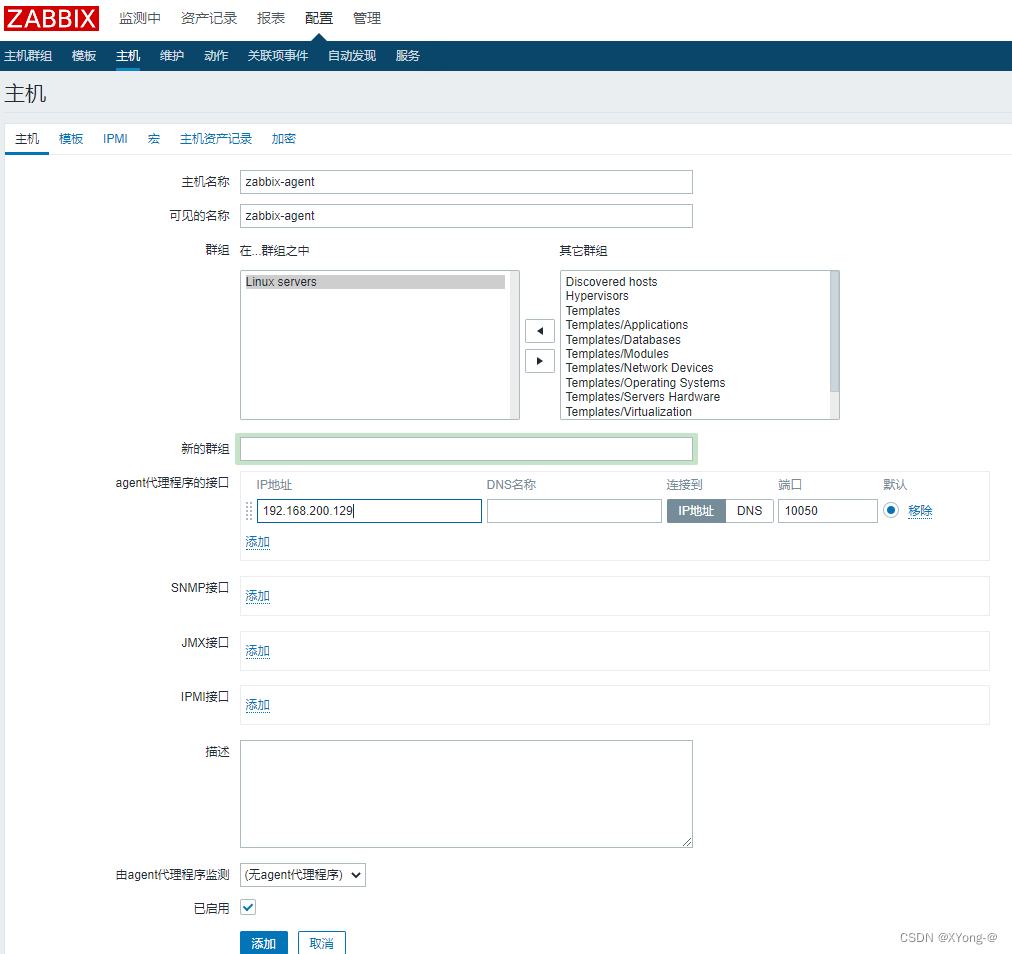Click 添加 in SNMP接口 row

tap(258, 596)
